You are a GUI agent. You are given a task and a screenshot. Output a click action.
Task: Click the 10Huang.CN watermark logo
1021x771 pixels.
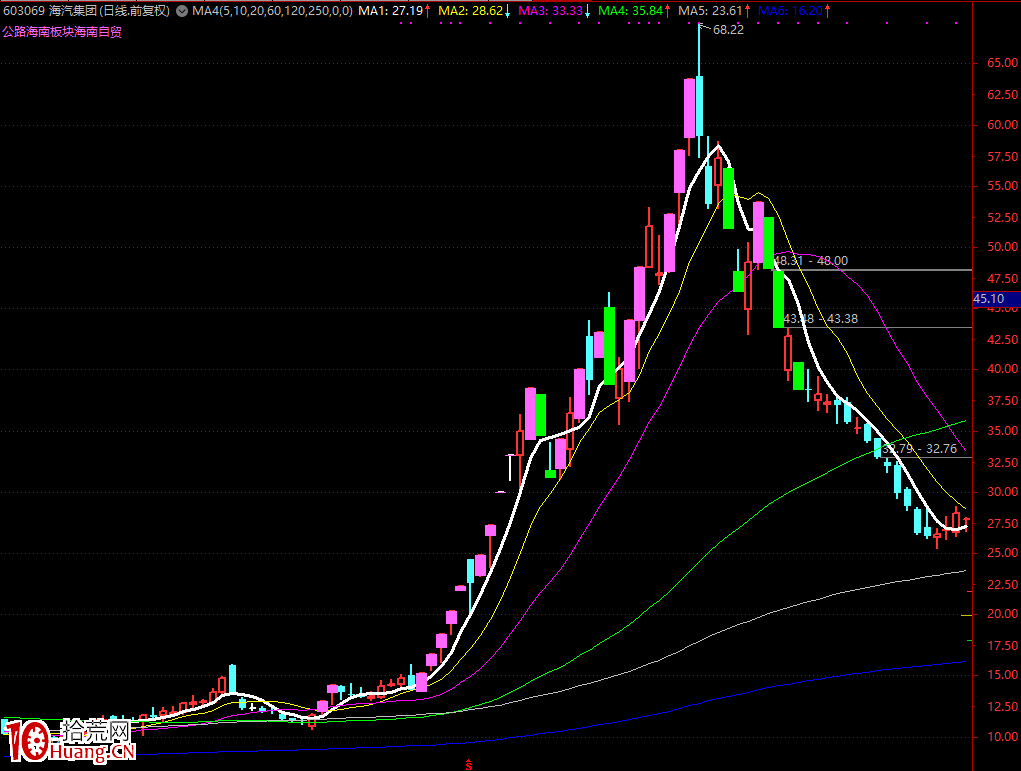68,741
